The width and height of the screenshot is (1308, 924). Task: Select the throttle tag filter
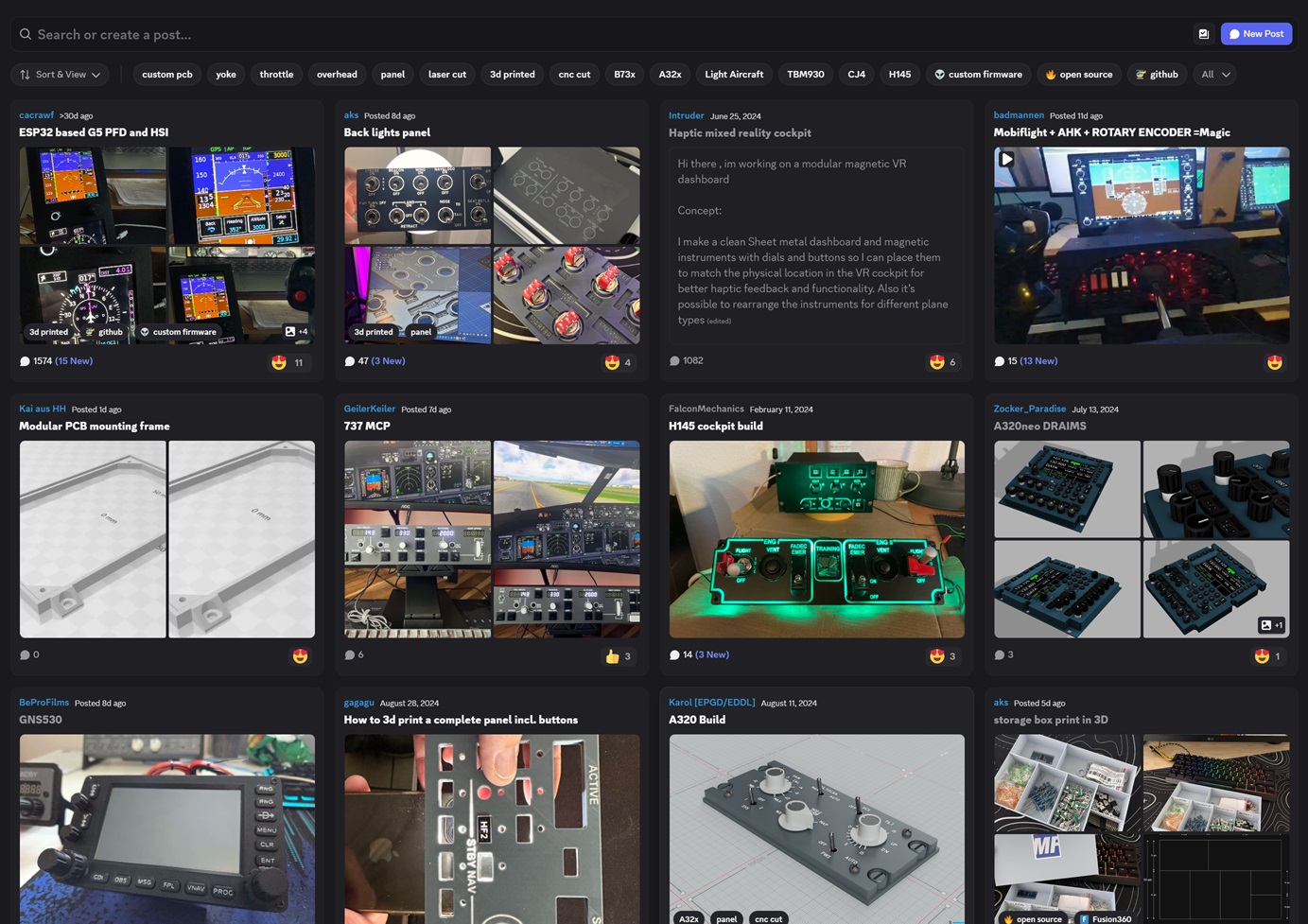276,75
